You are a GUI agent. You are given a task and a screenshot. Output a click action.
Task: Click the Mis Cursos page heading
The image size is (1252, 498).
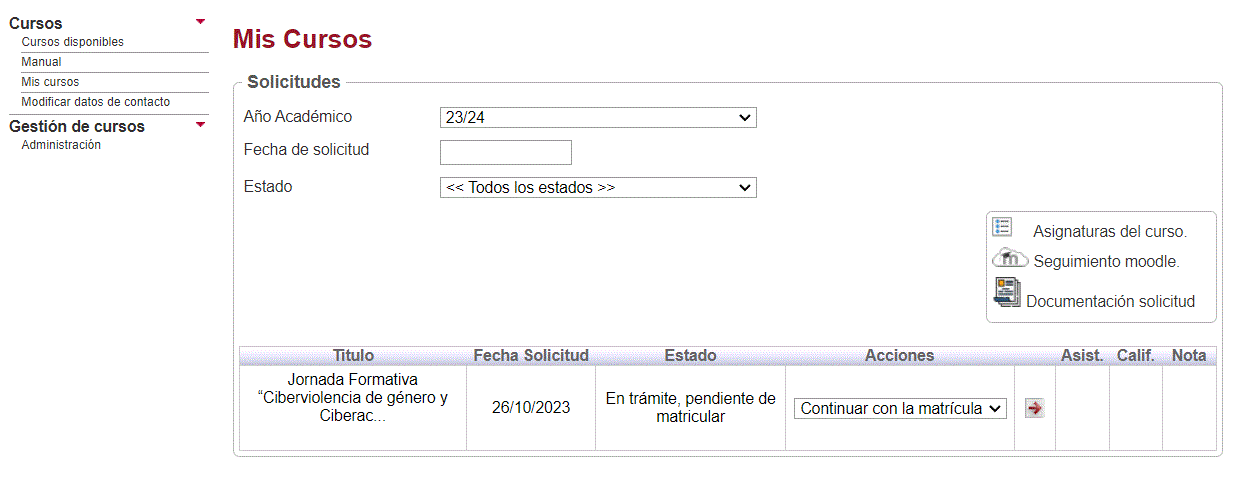tap(302, 39)
